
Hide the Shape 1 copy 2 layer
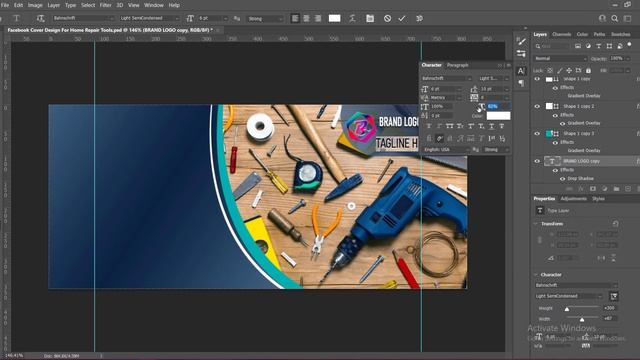(x=537, y=107)
